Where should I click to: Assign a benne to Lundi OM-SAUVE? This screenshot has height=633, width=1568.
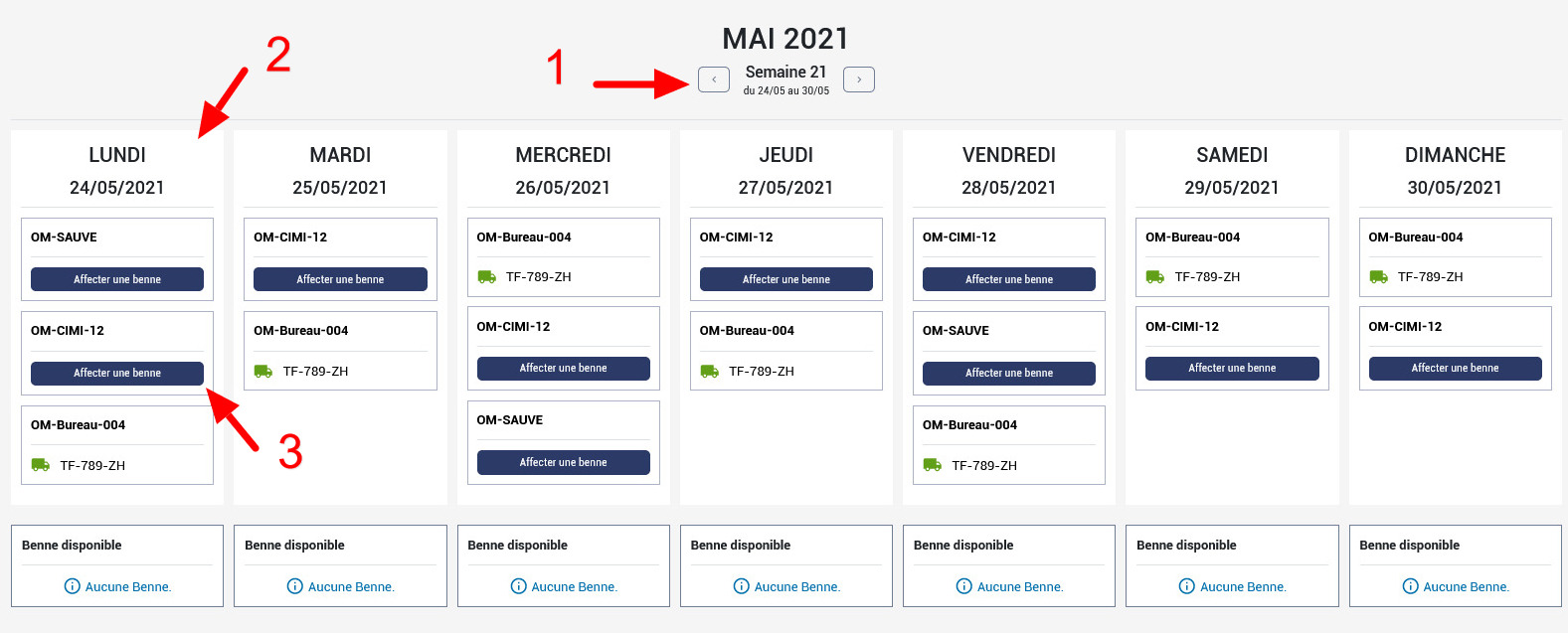(117, 279)
